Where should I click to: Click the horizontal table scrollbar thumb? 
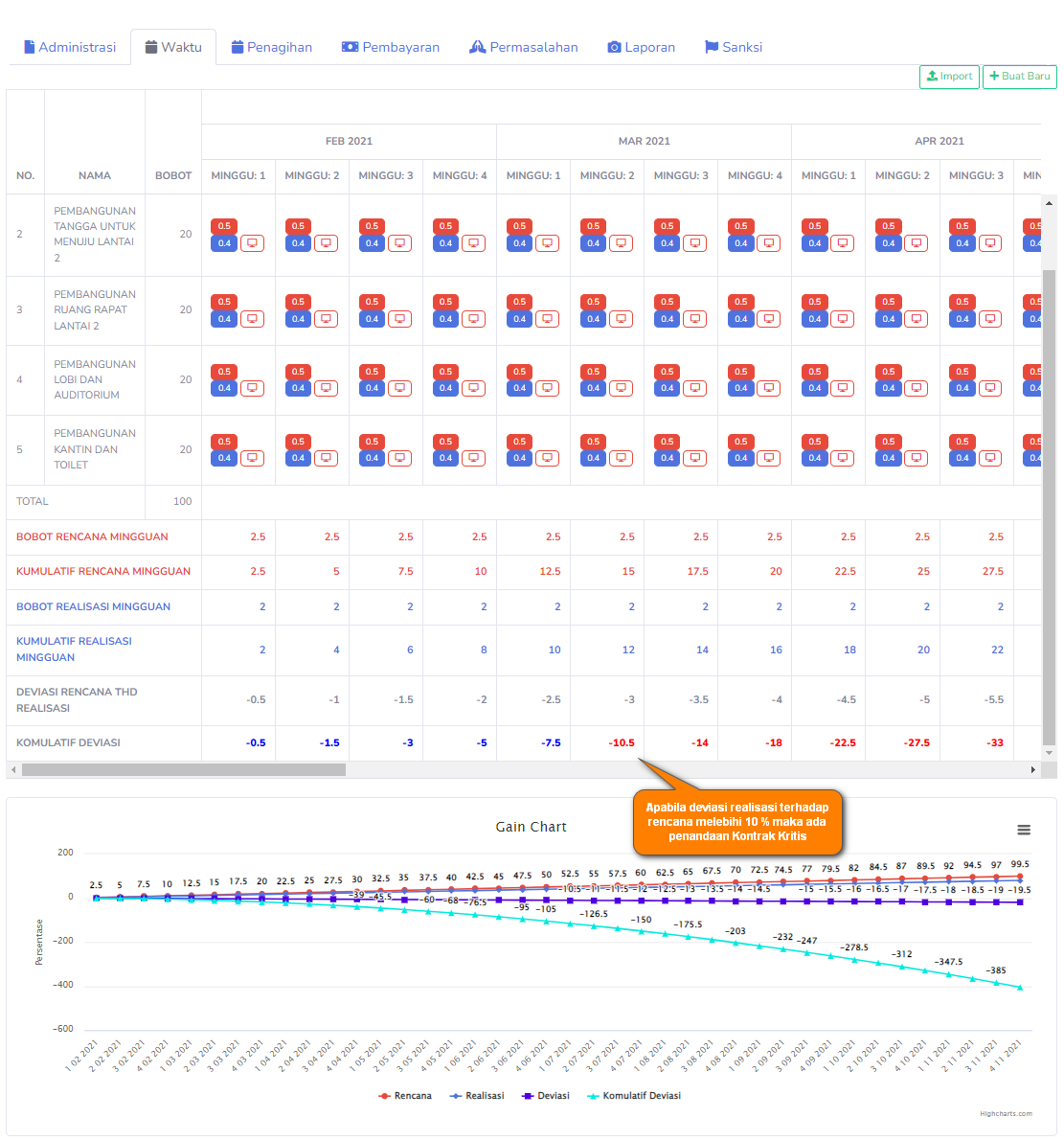pos(183,770)
